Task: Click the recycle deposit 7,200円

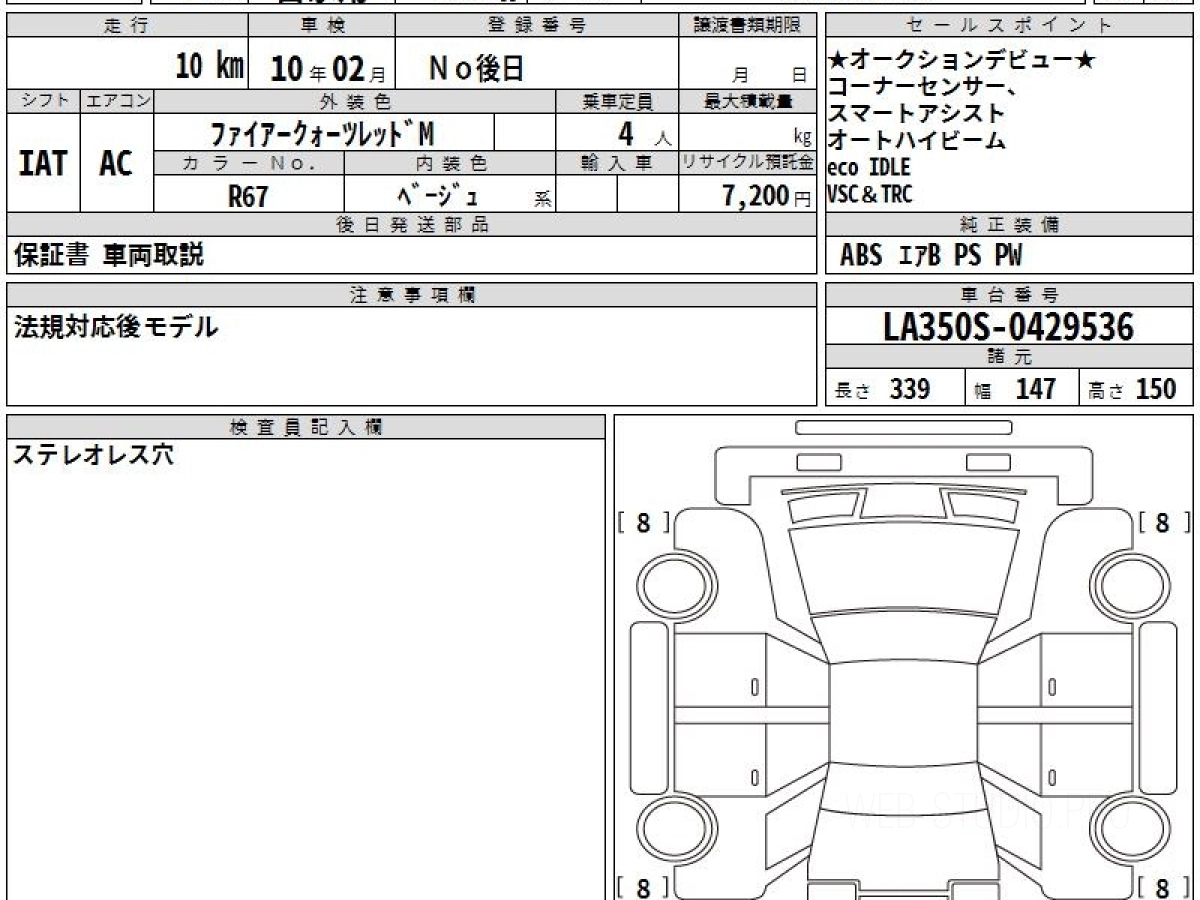Action: point(766,197)
